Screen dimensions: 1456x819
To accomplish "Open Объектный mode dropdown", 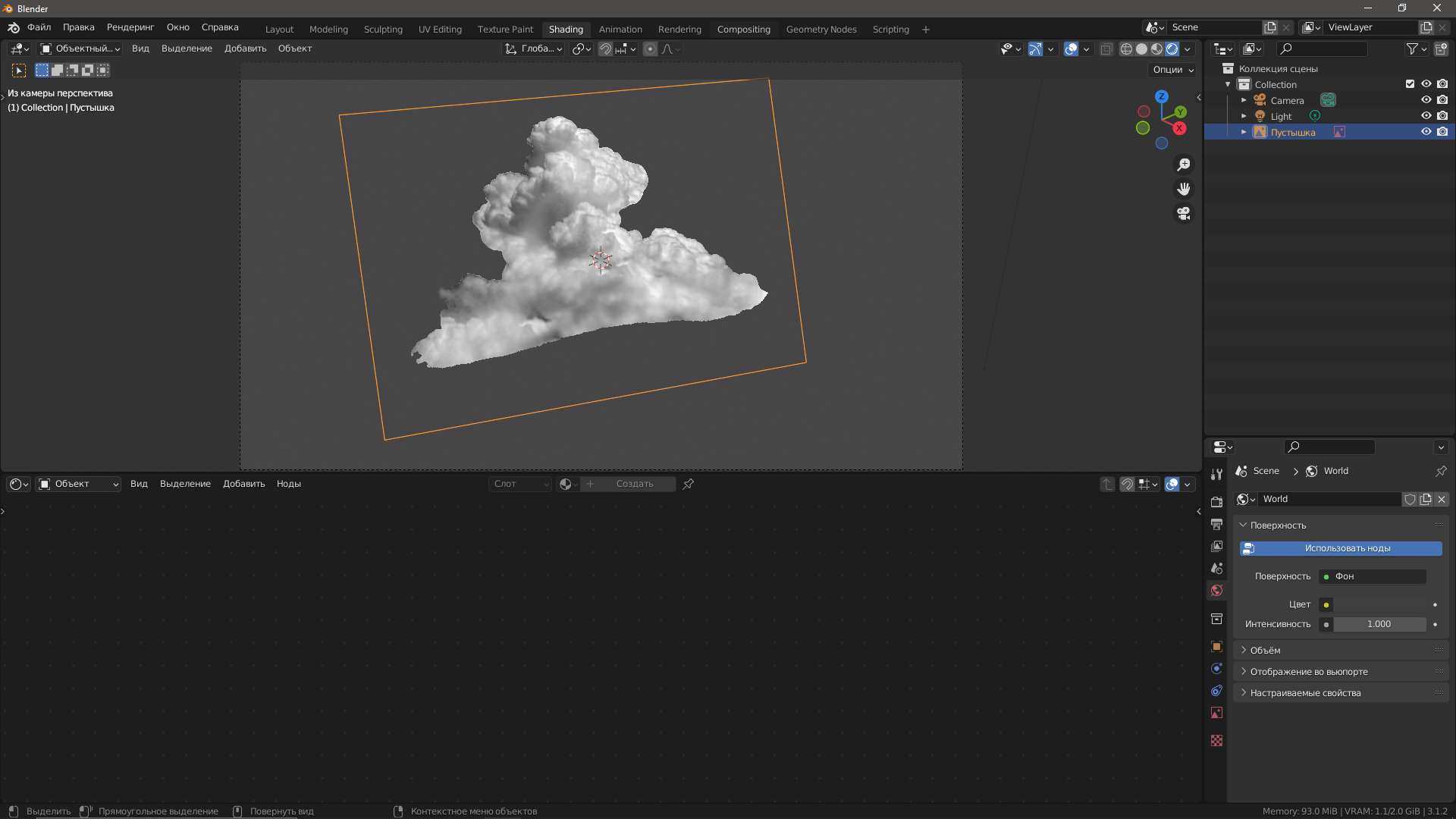I will [x=80, y=49].
